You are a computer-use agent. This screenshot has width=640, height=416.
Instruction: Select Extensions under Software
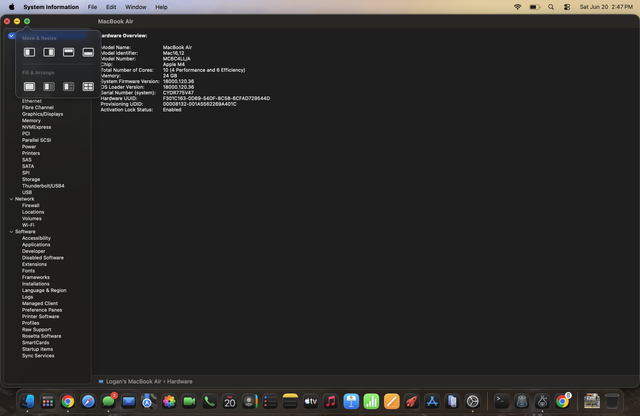click(34, 264)
